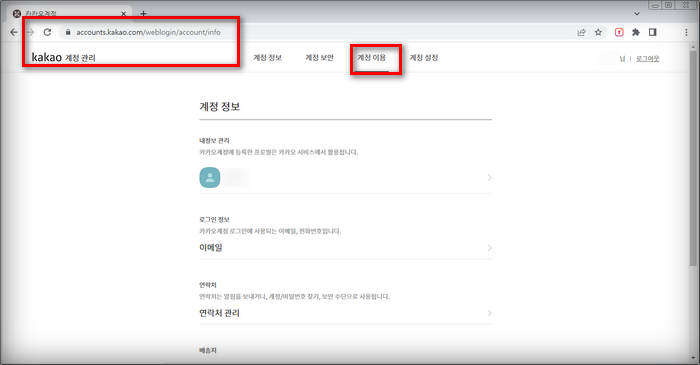This screenshot has width=700, height=365.
Task: Go forward with the browser forward arrow
Action: [30, 32]
